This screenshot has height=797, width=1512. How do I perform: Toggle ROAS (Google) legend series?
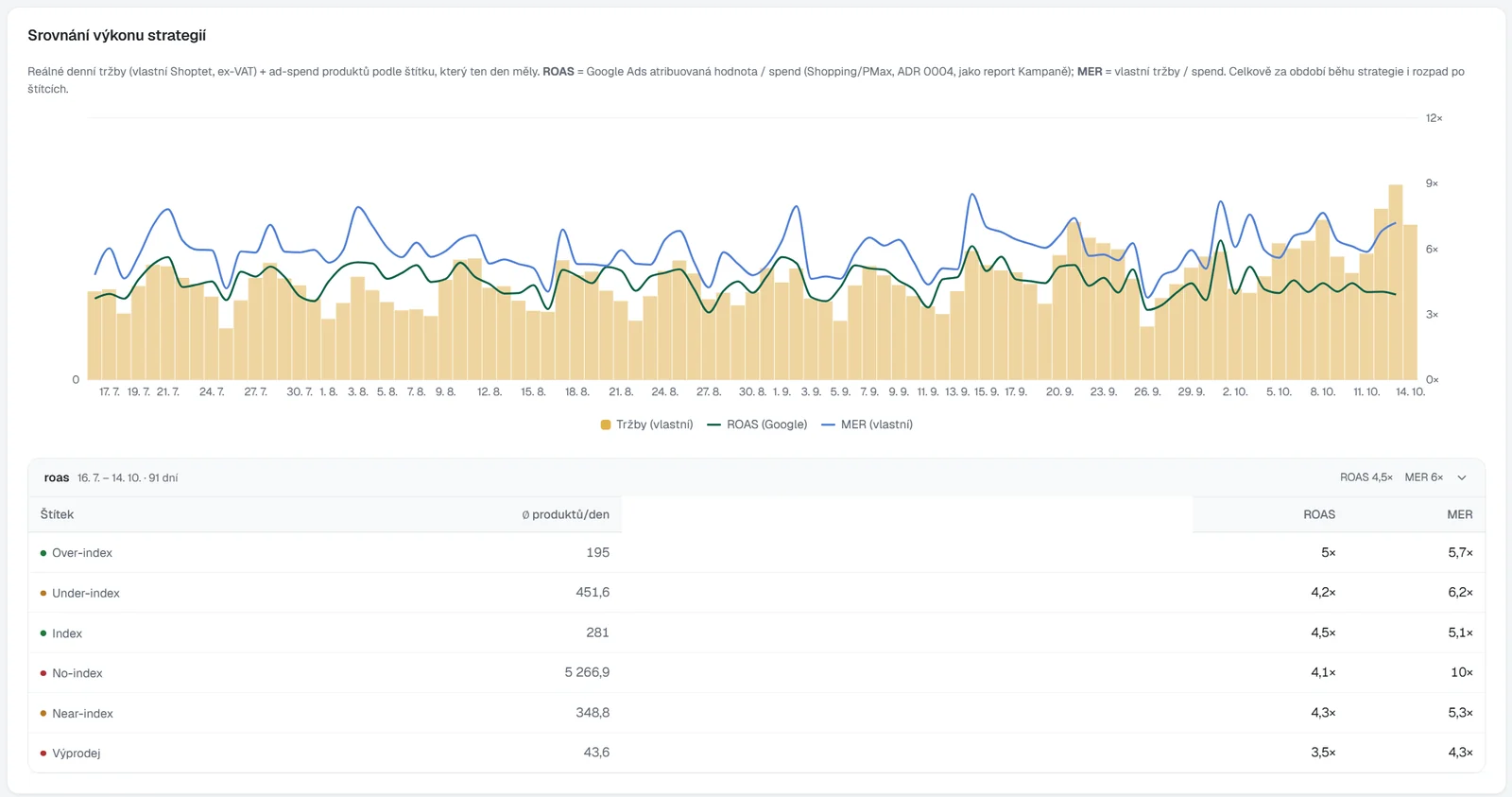click(757, 424)
